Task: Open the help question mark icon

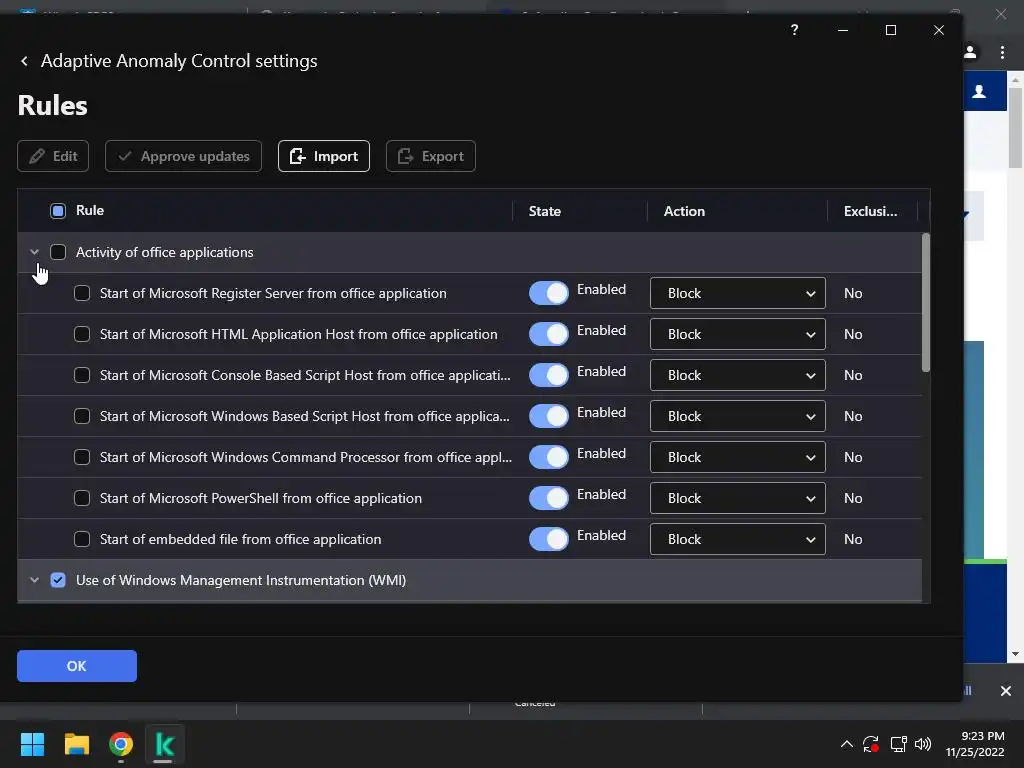Action: tap(794, 30)
